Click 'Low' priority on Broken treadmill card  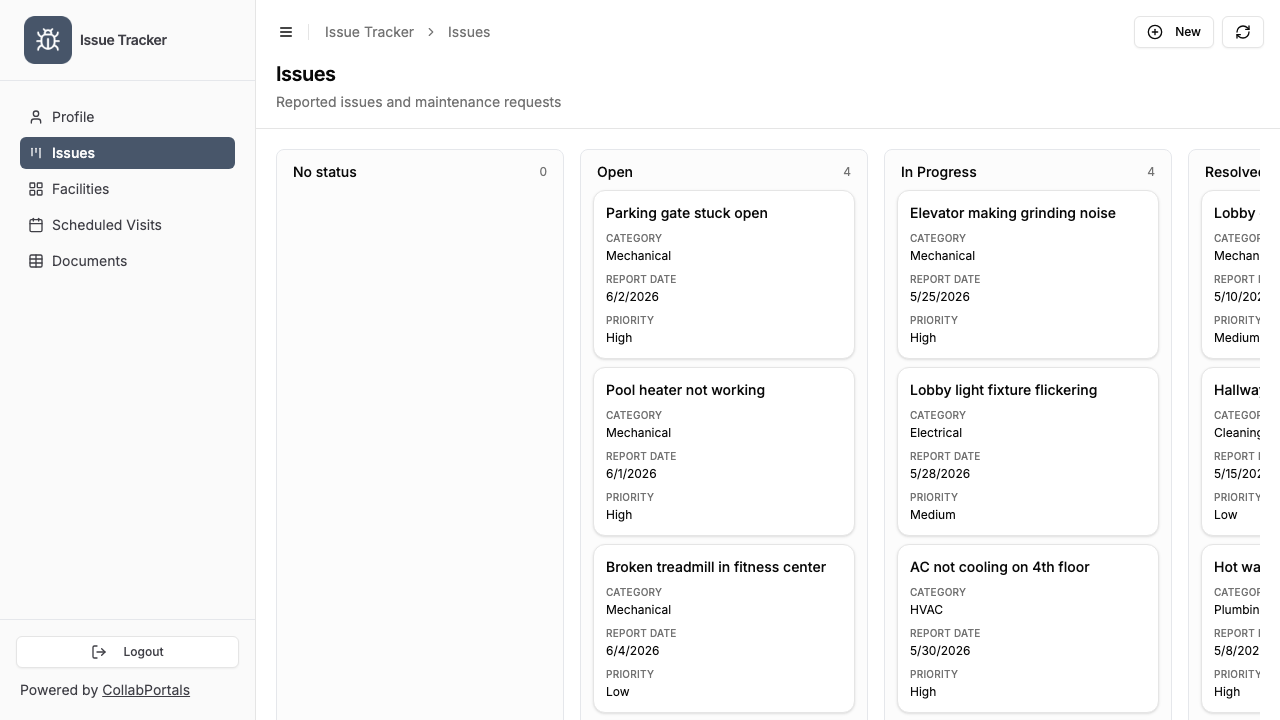click(618, 692)
